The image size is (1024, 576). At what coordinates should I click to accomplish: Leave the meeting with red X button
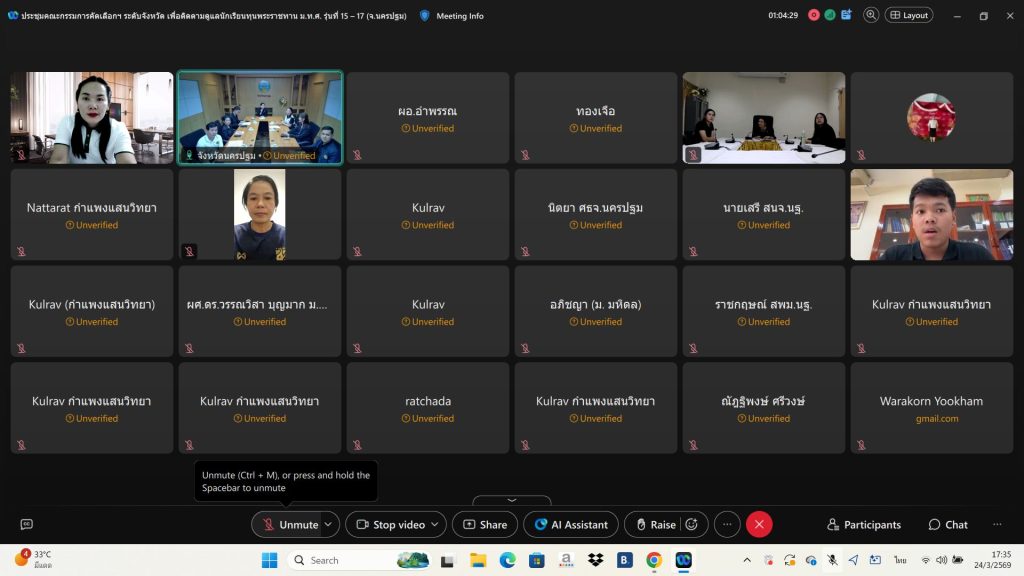coord(759,525)
